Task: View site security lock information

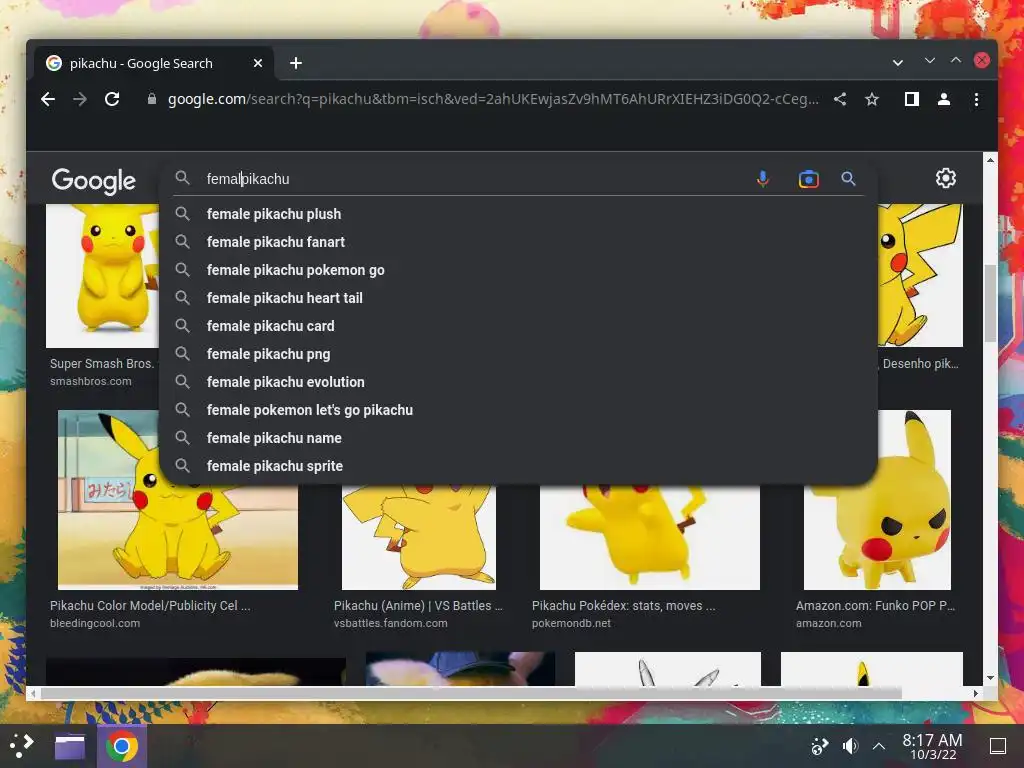Action: [x=152, y=99]
